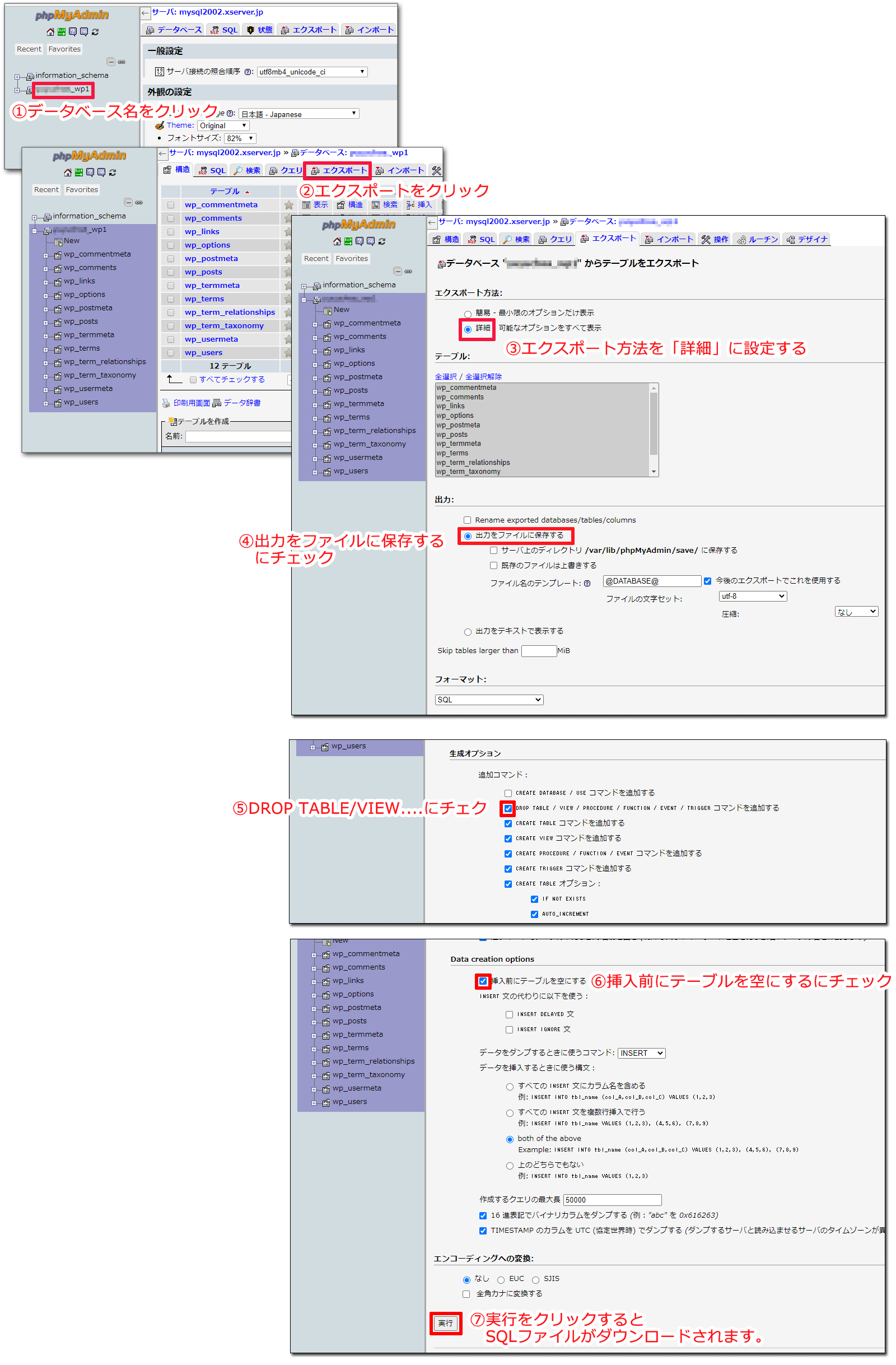Viewport: 896px width, 1365px height.
Task: Click the ファイル名のテンプレート input field
Action: (652, 581)
